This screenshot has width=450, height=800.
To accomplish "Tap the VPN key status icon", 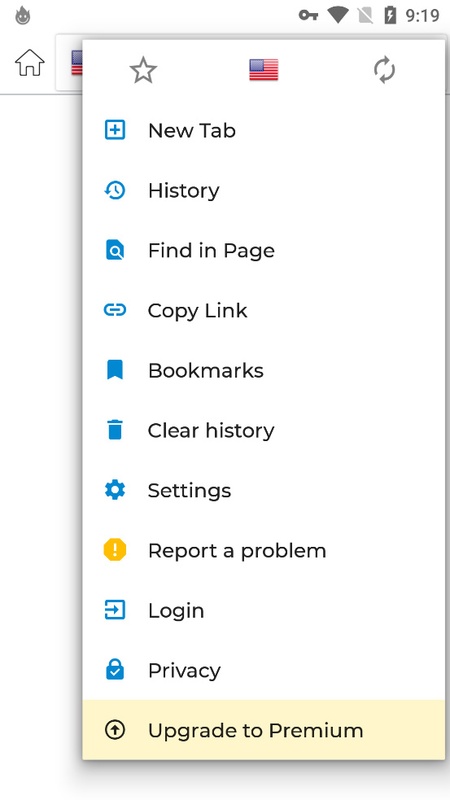I will pos(308,15).
